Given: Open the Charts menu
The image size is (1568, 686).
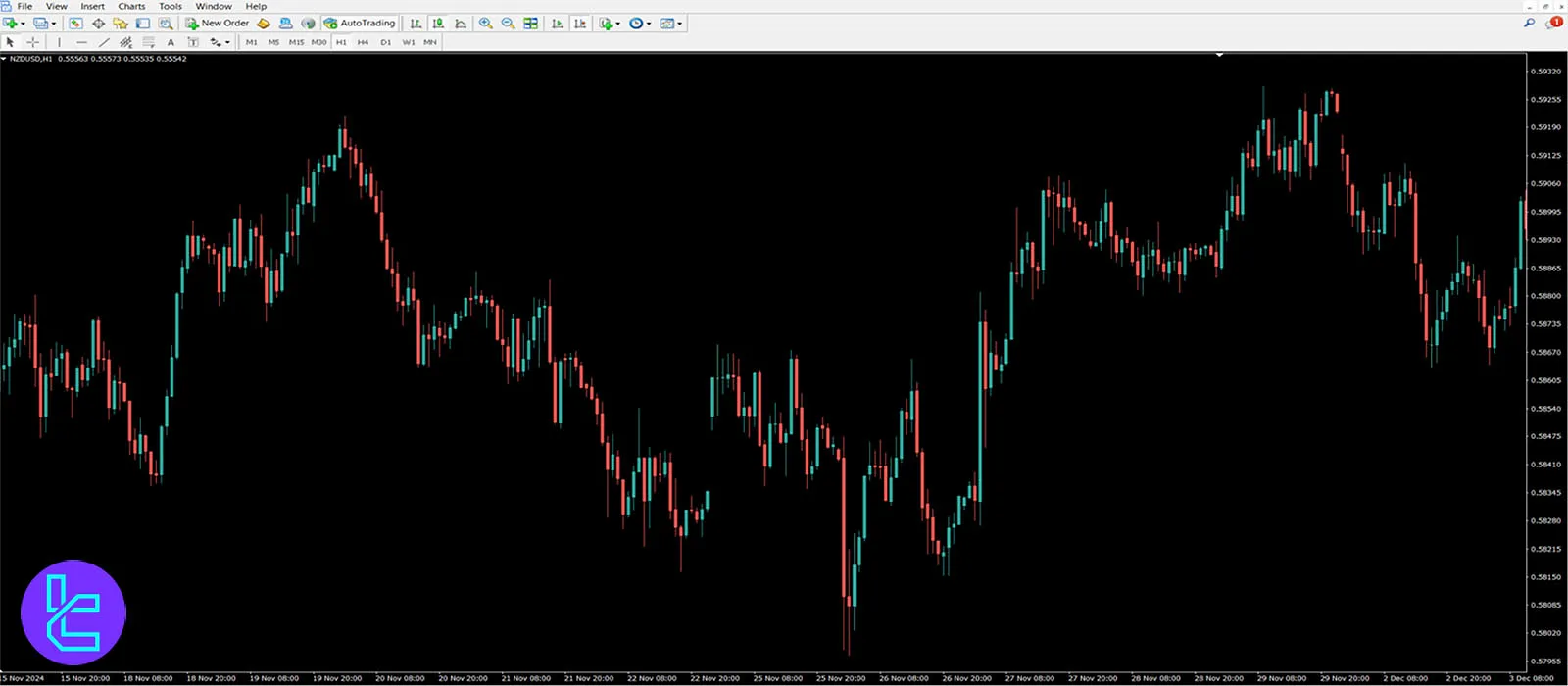Looking at the screenshot, I should coord(131,6).
